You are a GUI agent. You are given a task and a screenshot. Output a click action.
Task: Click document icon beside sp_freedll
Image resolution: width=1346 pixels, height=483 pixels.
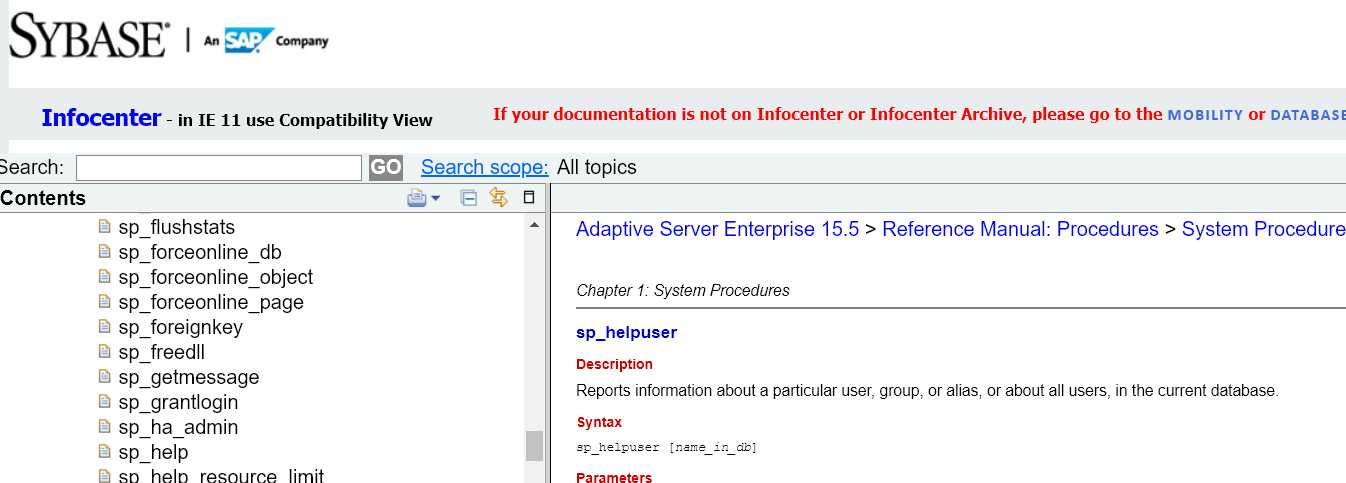[105, 352]
